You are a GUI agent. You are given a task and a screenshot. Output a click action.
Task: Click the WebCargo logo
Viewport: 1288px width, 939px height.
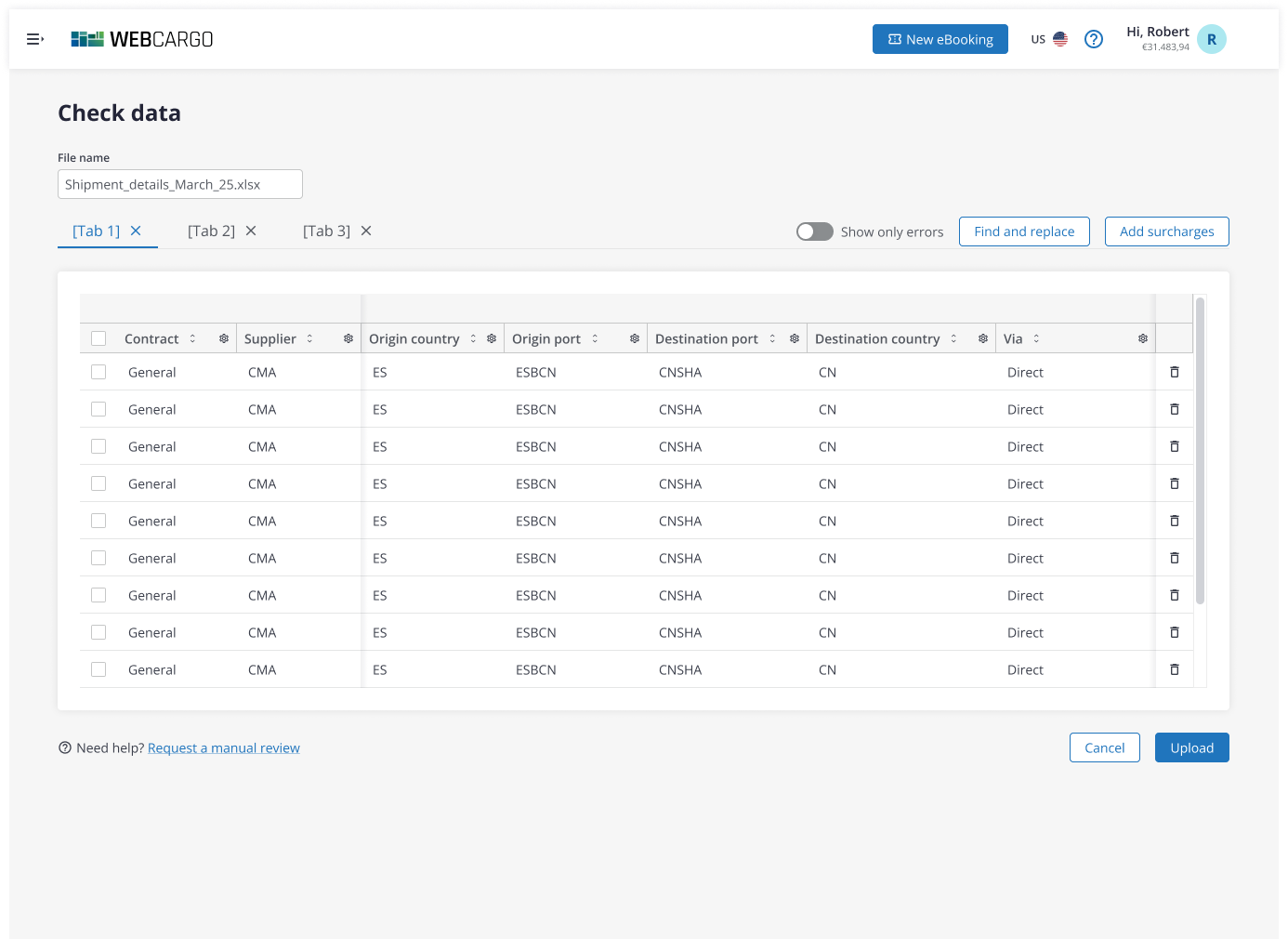point(142,39)
